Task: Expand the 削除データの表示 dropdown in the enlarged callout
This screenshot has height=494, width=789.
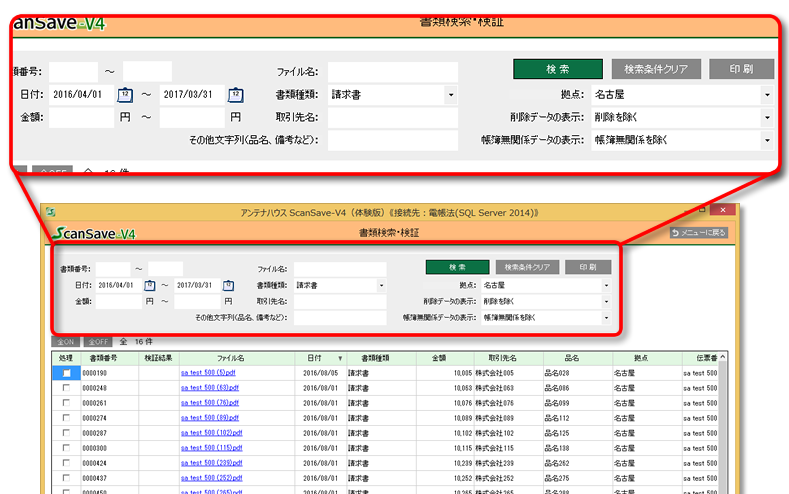Action: tap(766, 118)
